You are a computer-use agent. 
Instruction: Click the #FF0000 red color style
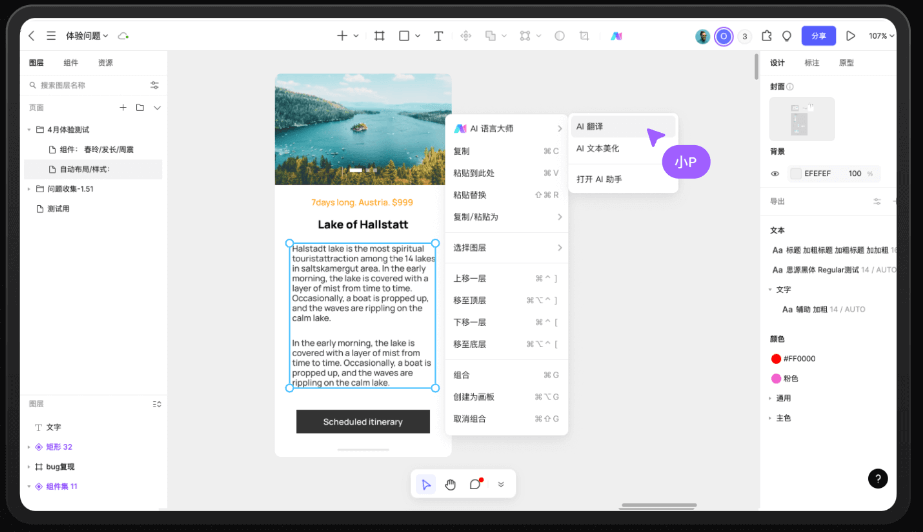[x=793, y=358]
